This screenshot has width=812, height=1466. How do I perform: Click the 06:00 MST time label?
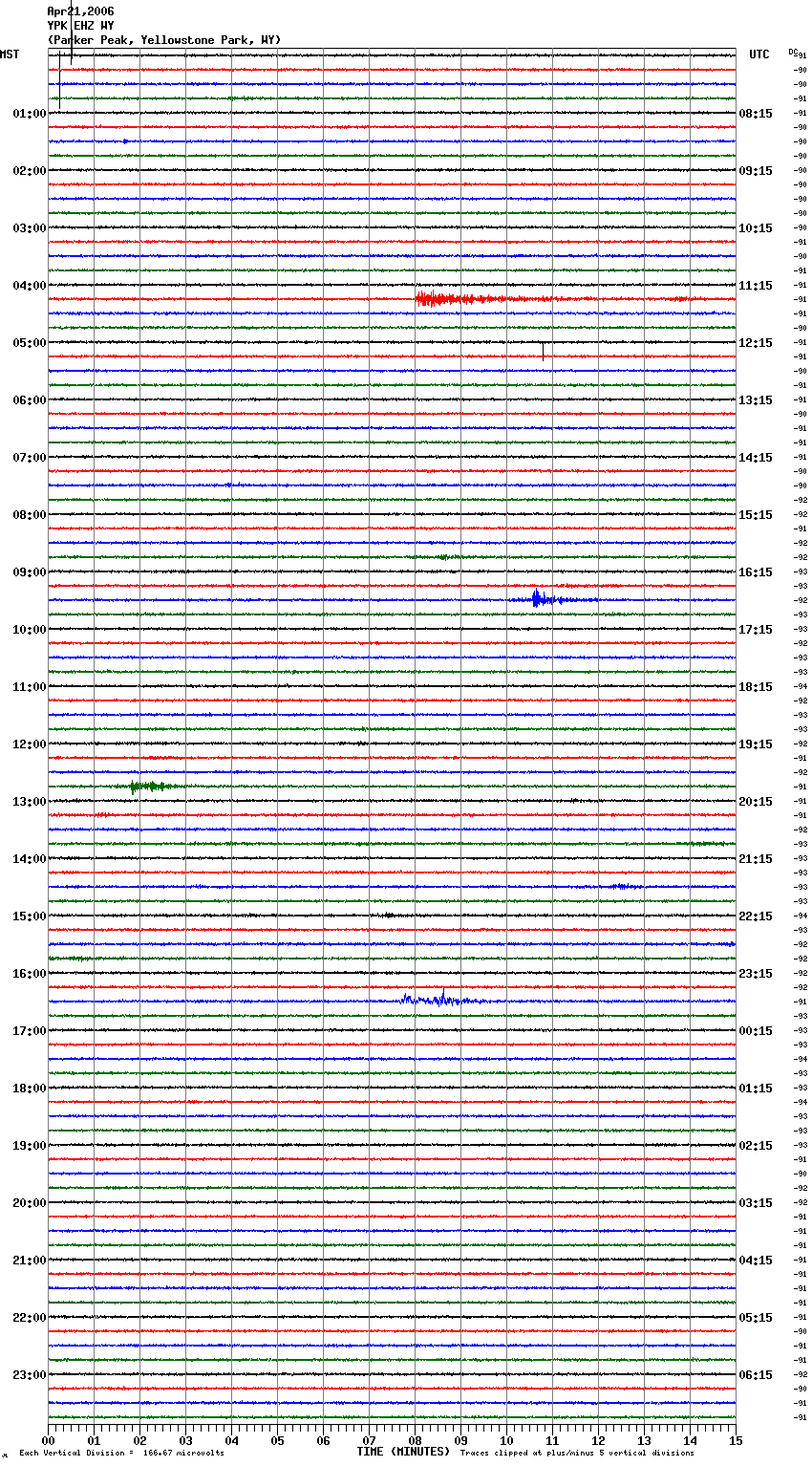coord(30,400)
